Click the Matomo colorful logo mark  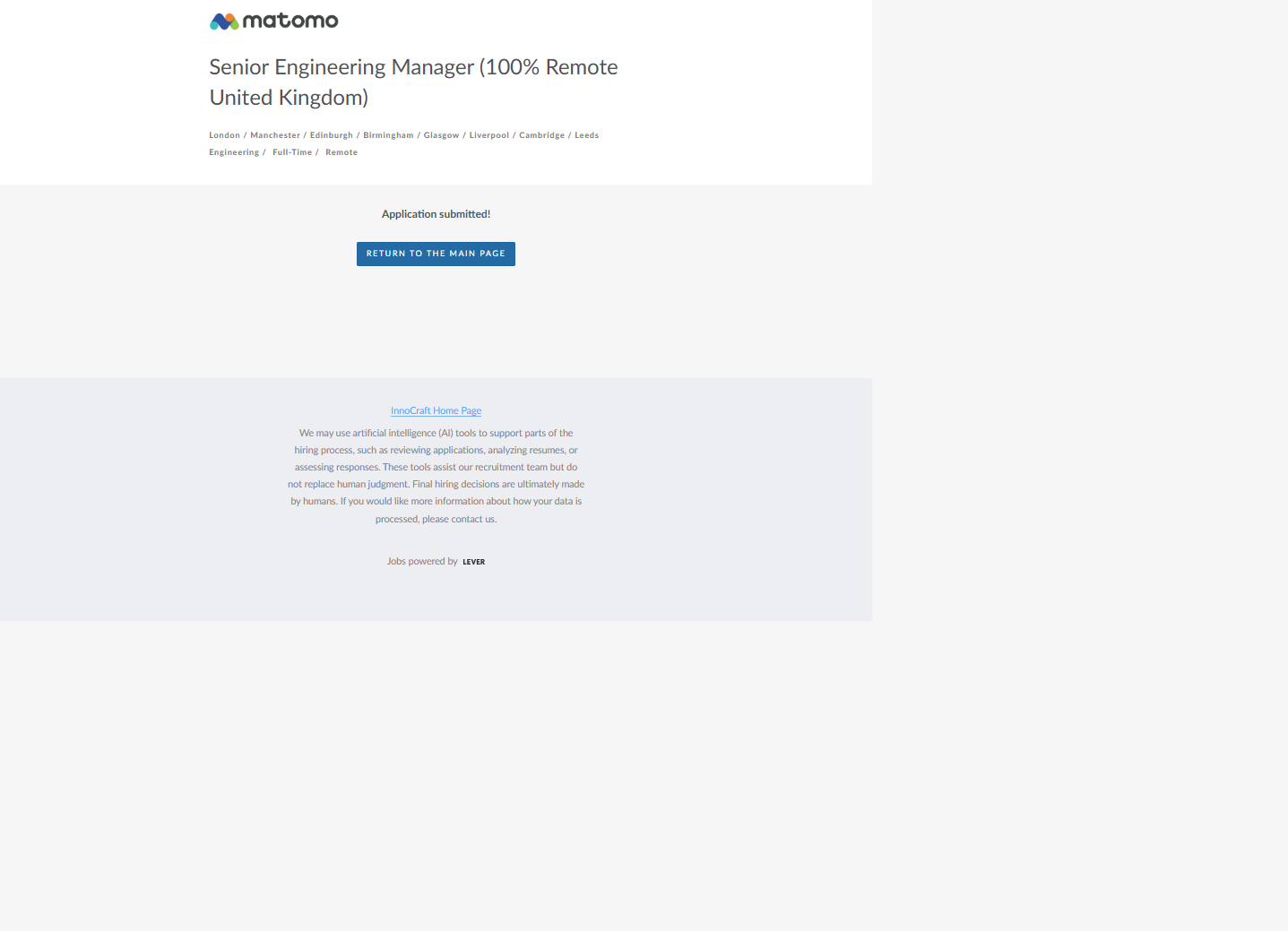(223, 22)
